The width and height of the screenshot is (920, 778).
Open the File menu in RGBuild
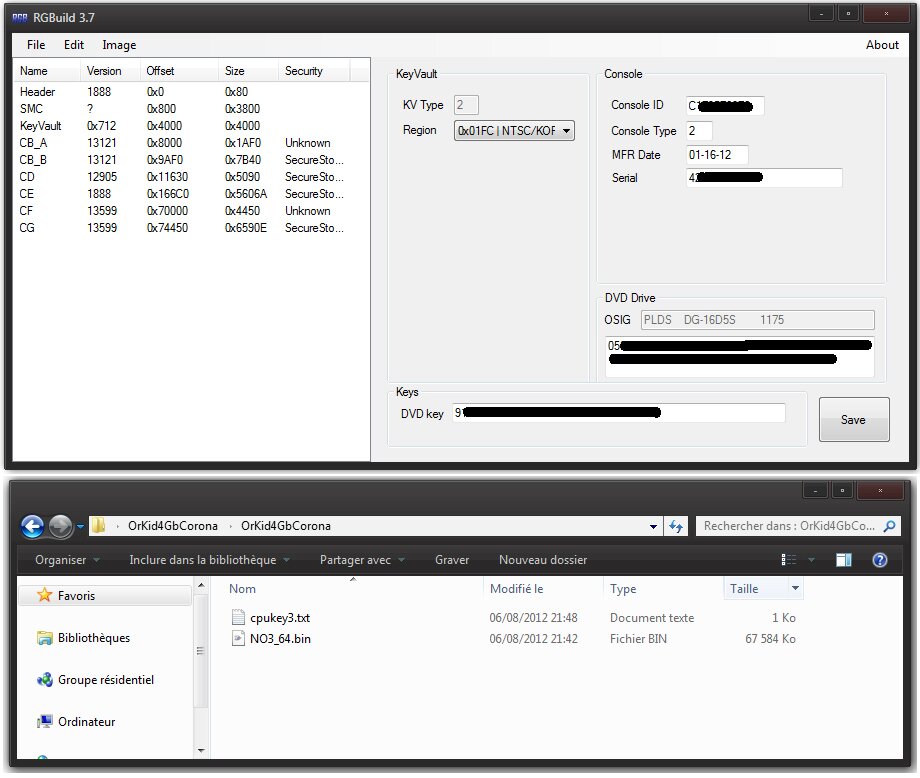tap(36, 45)
